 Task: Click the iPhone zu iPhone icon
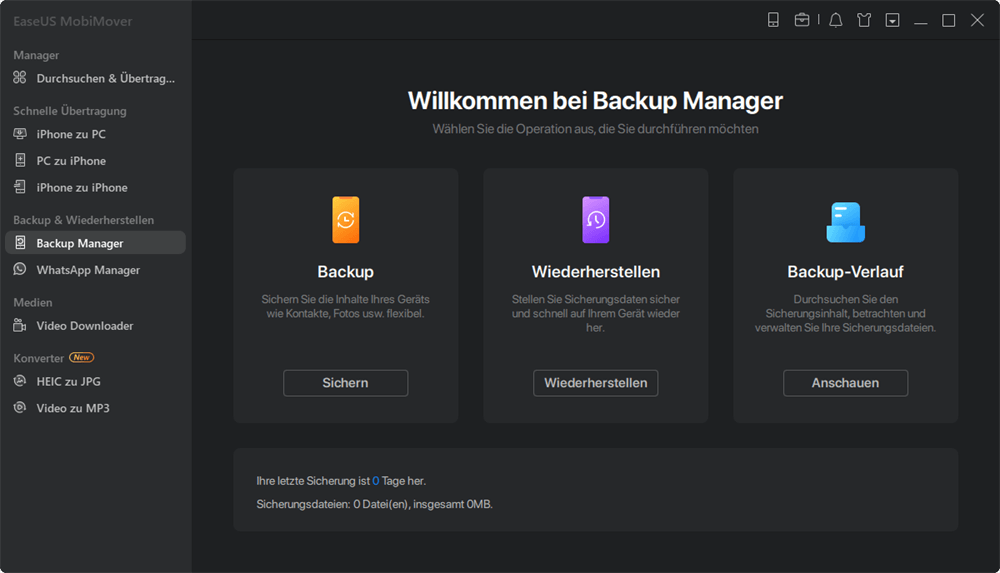20,187
